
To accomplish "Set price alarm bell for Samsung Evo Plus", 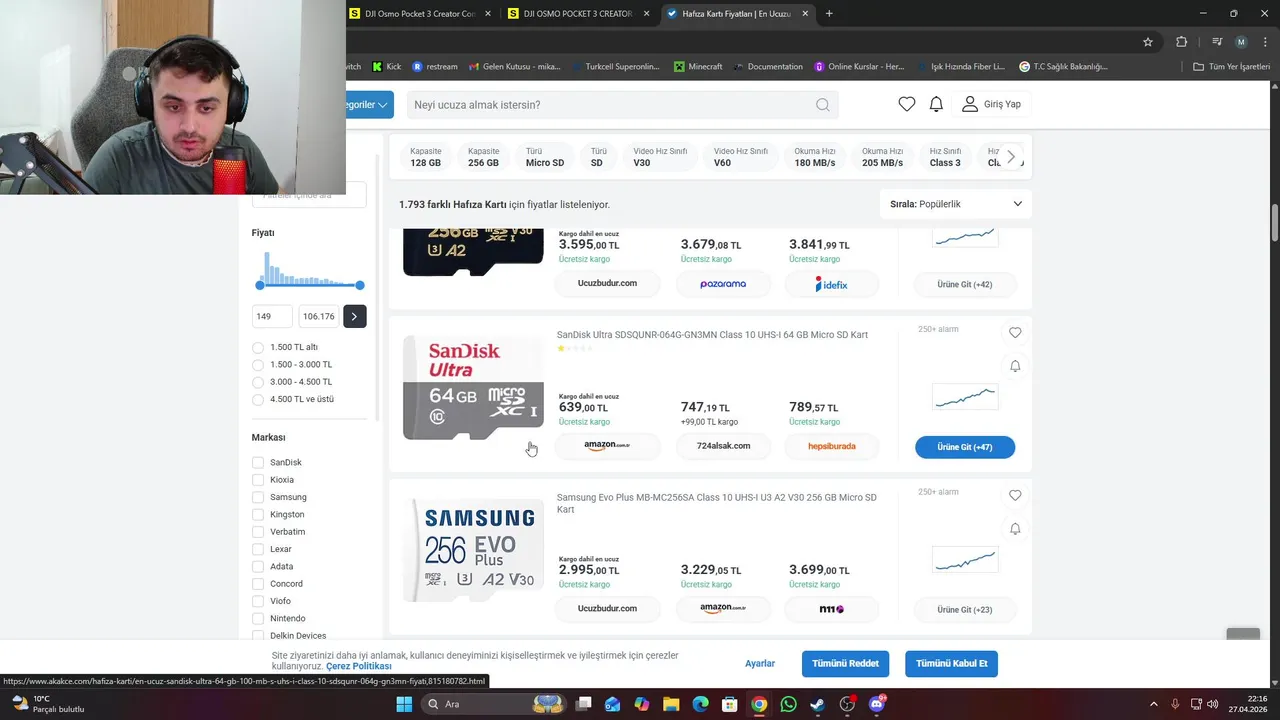I will [x=1015, y=529].
